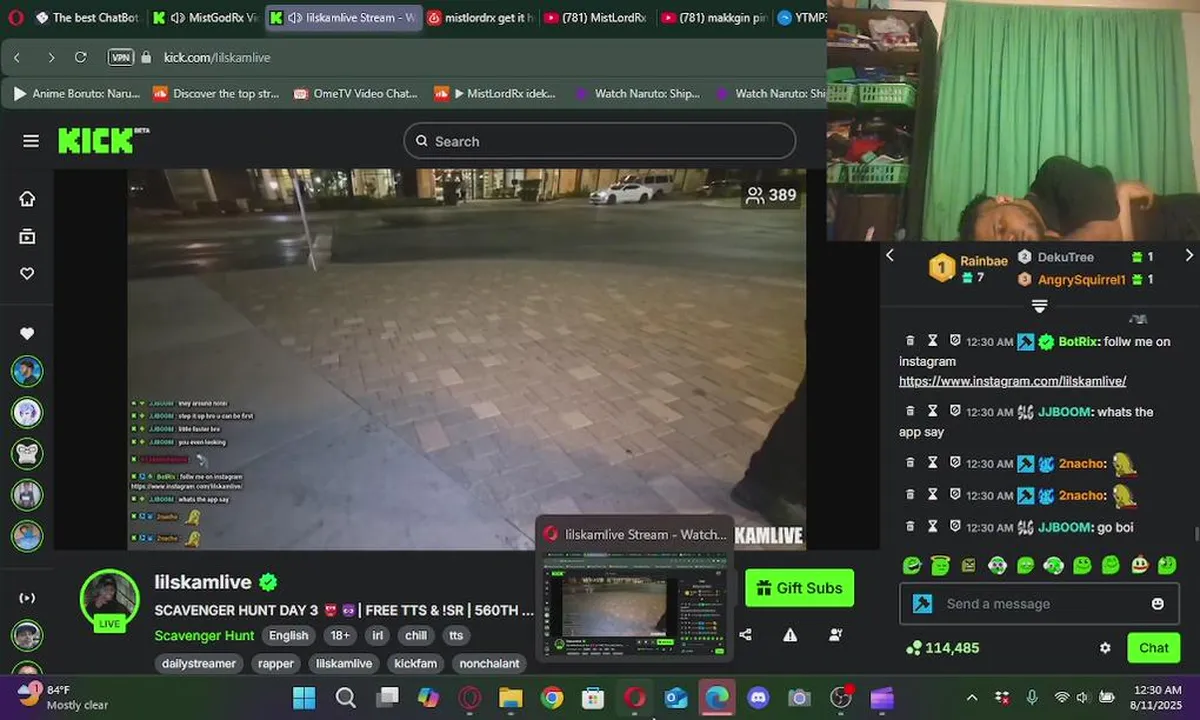Image resolution: width=1200 pixels, height=720 pixels.
Task: Go to next leaderboard page arrow
Action: (1189, 255)
